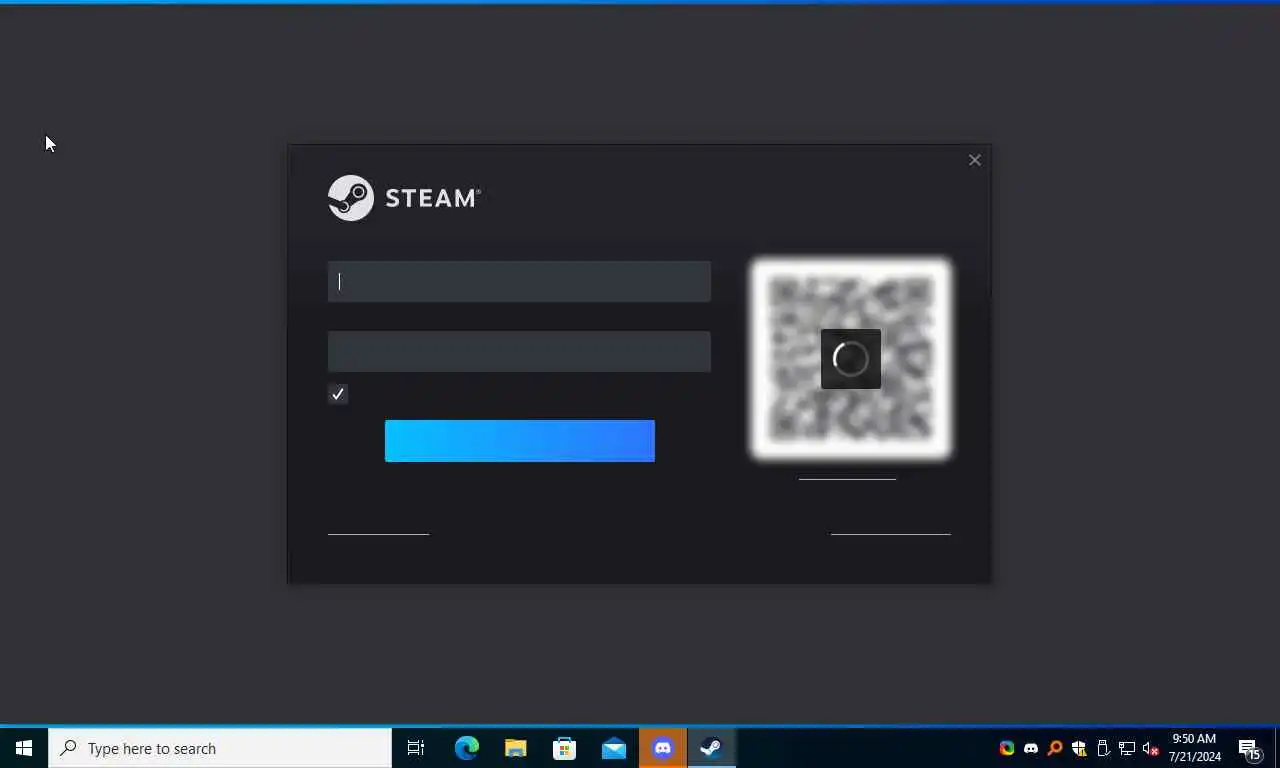1280x768 pixels.
Task: Focus the account name input field
Action: [519, 282]
